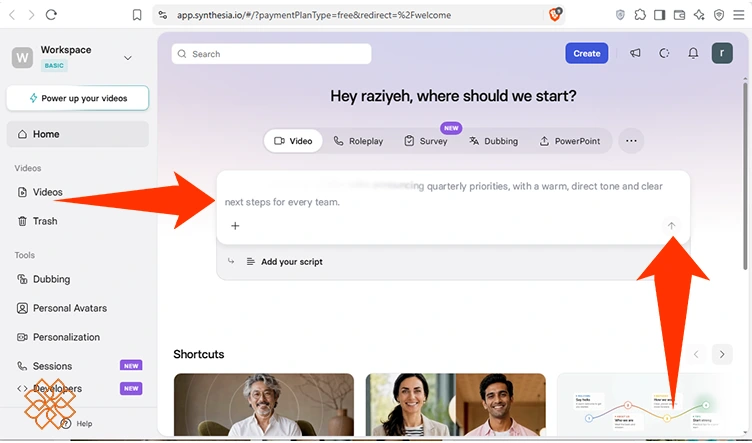752x443 pixels.
Task: Open the Dubbing tool in the sidebar
Action: [x=44, y=279]
